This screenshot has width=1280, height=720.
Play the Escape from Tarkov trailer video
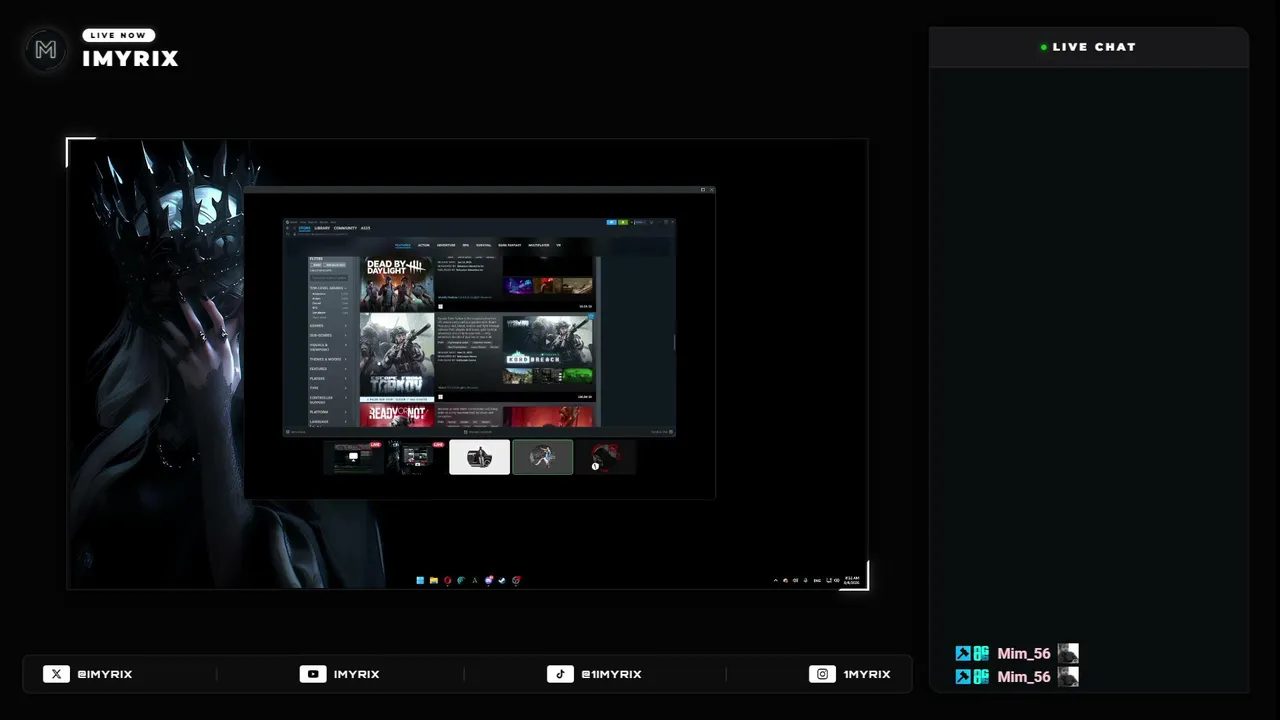(547, 341)
